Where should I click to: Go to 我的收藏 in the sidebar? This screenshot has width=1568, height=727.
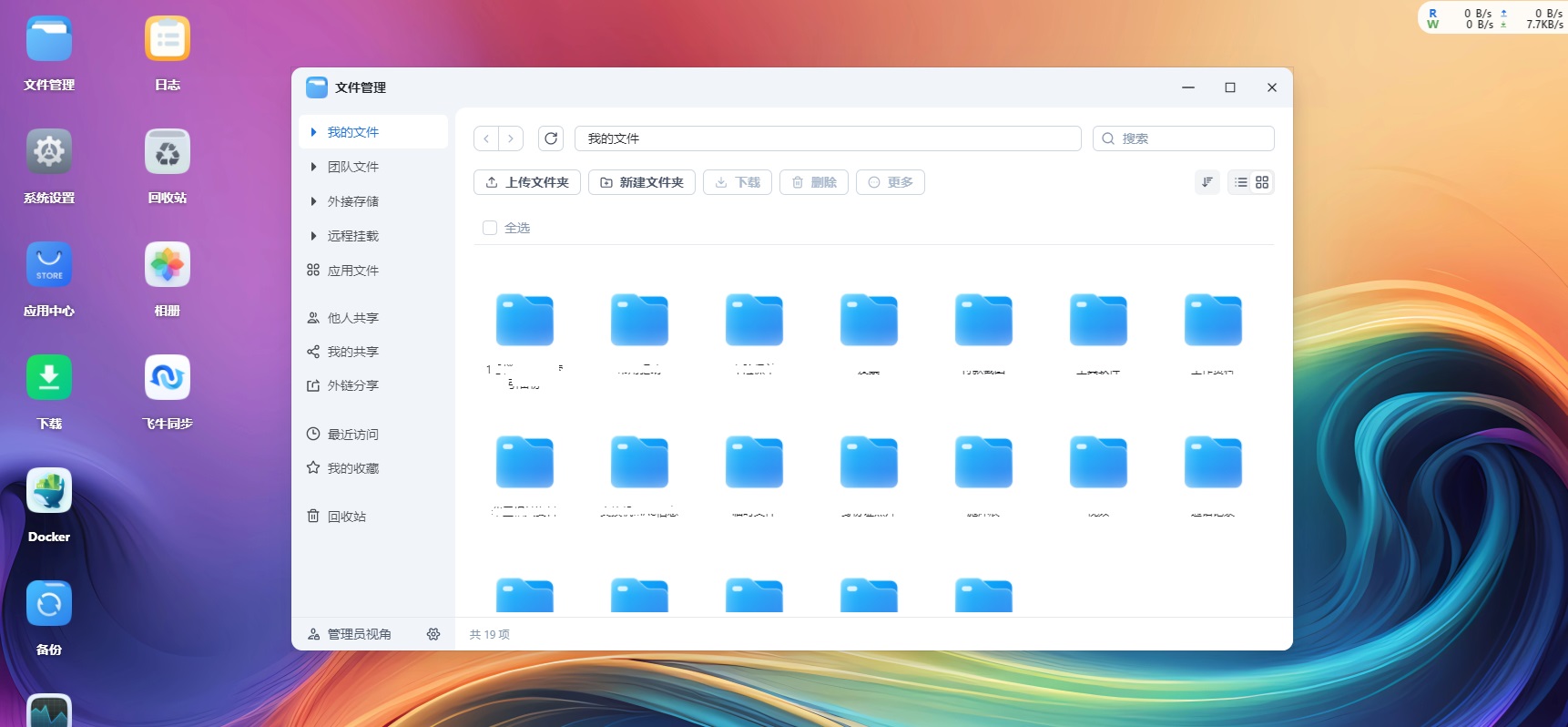tap(352, 468)
